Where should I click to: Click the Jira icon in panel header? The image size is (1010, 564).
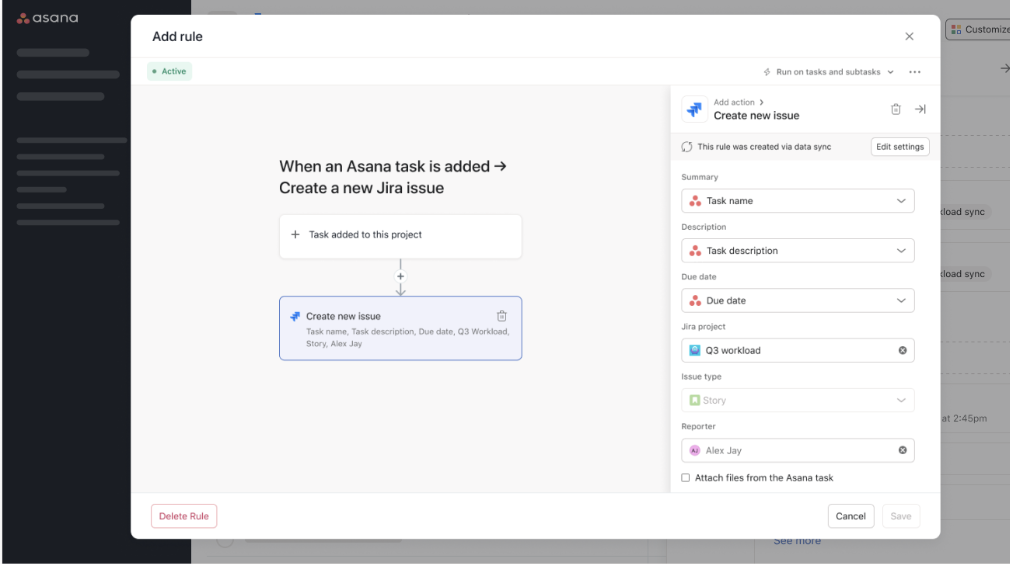694,109
